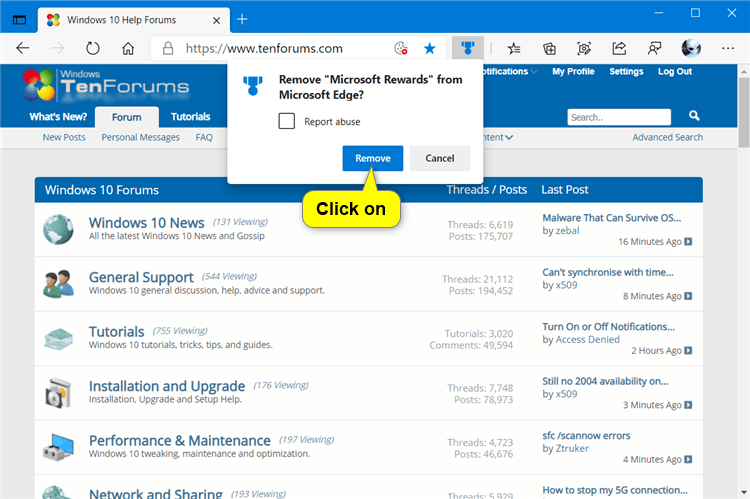Open New Posts submenu link
This screenshot has height=499, width=750.
pyautogui.click(x=64, y=137)
